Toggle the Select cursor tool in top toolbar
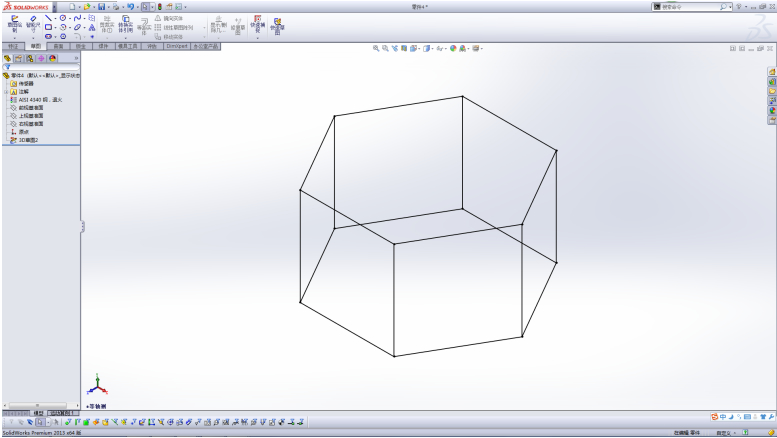The image size is (777, 438). 145,7
